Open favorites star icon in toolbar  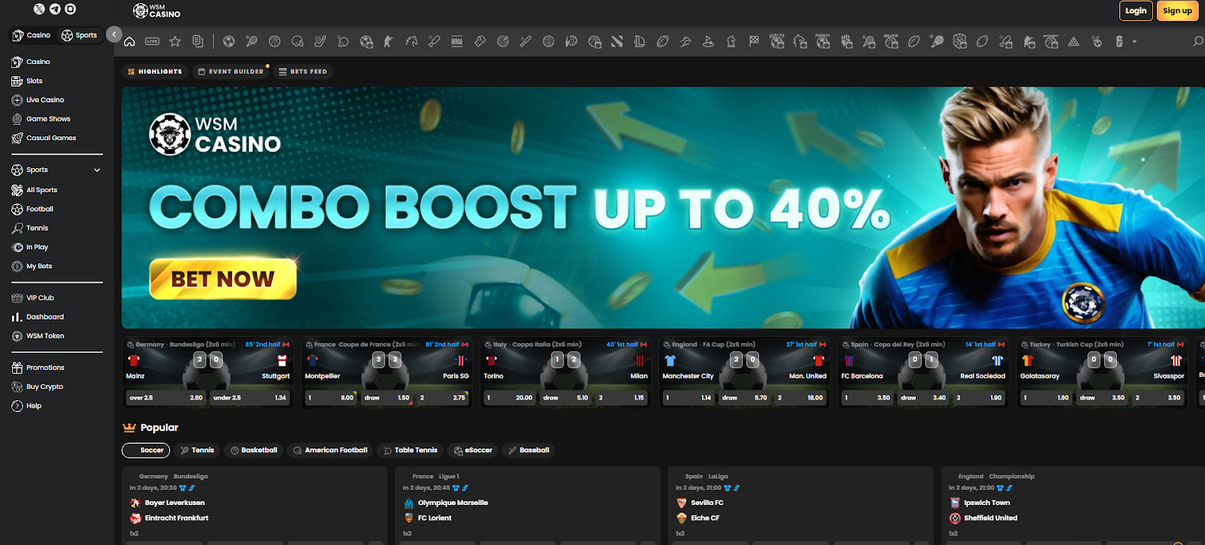coord(175,42)
